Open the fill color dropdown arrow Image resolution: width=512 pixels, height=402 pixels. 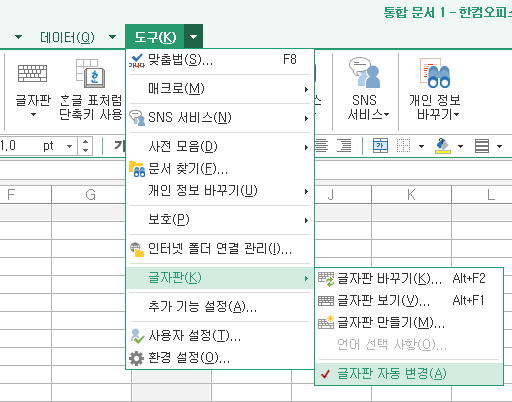point(460,146)
